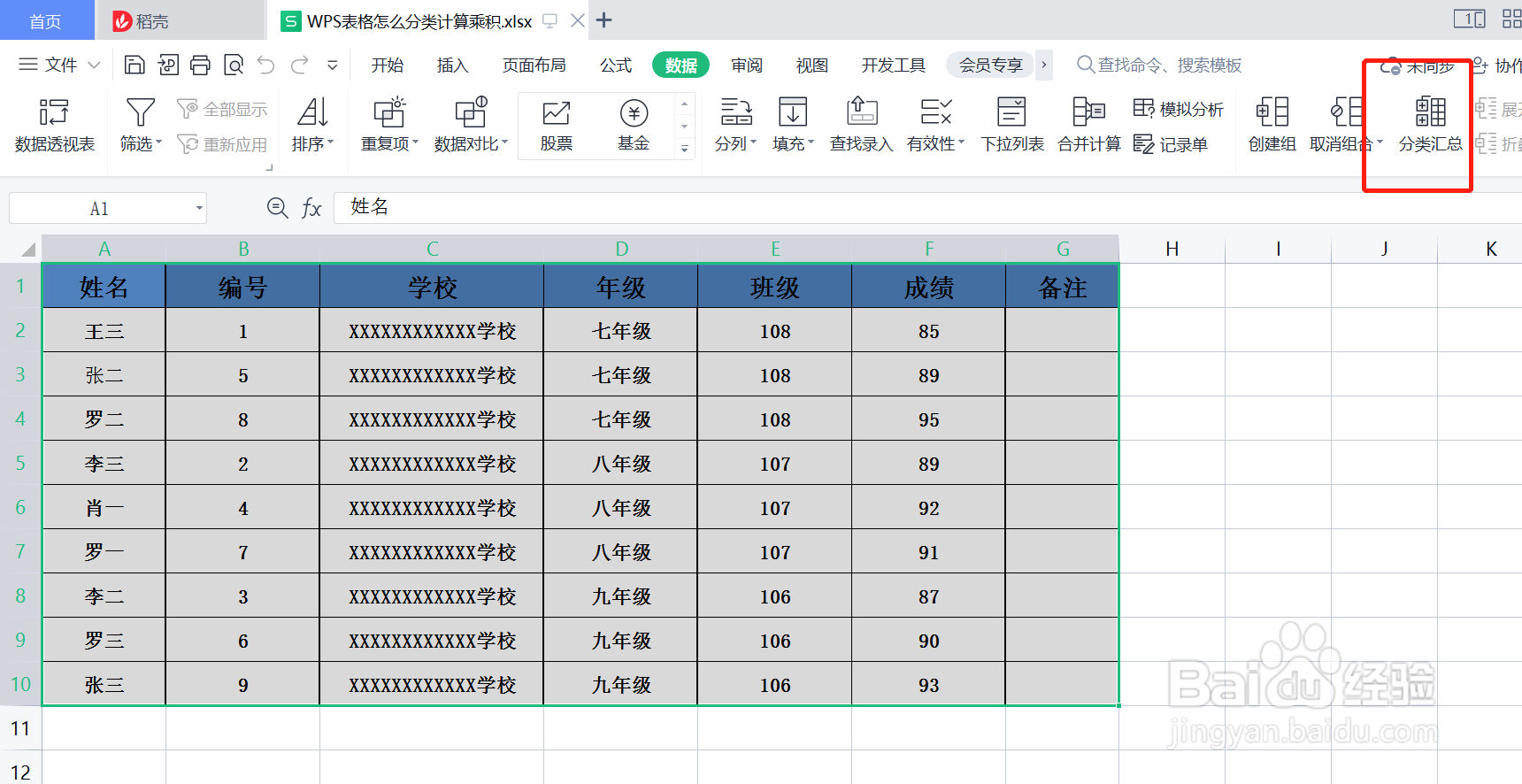Click the select-all corner triangle
This screenshot has height=784, width=1522.
[27, 249]
